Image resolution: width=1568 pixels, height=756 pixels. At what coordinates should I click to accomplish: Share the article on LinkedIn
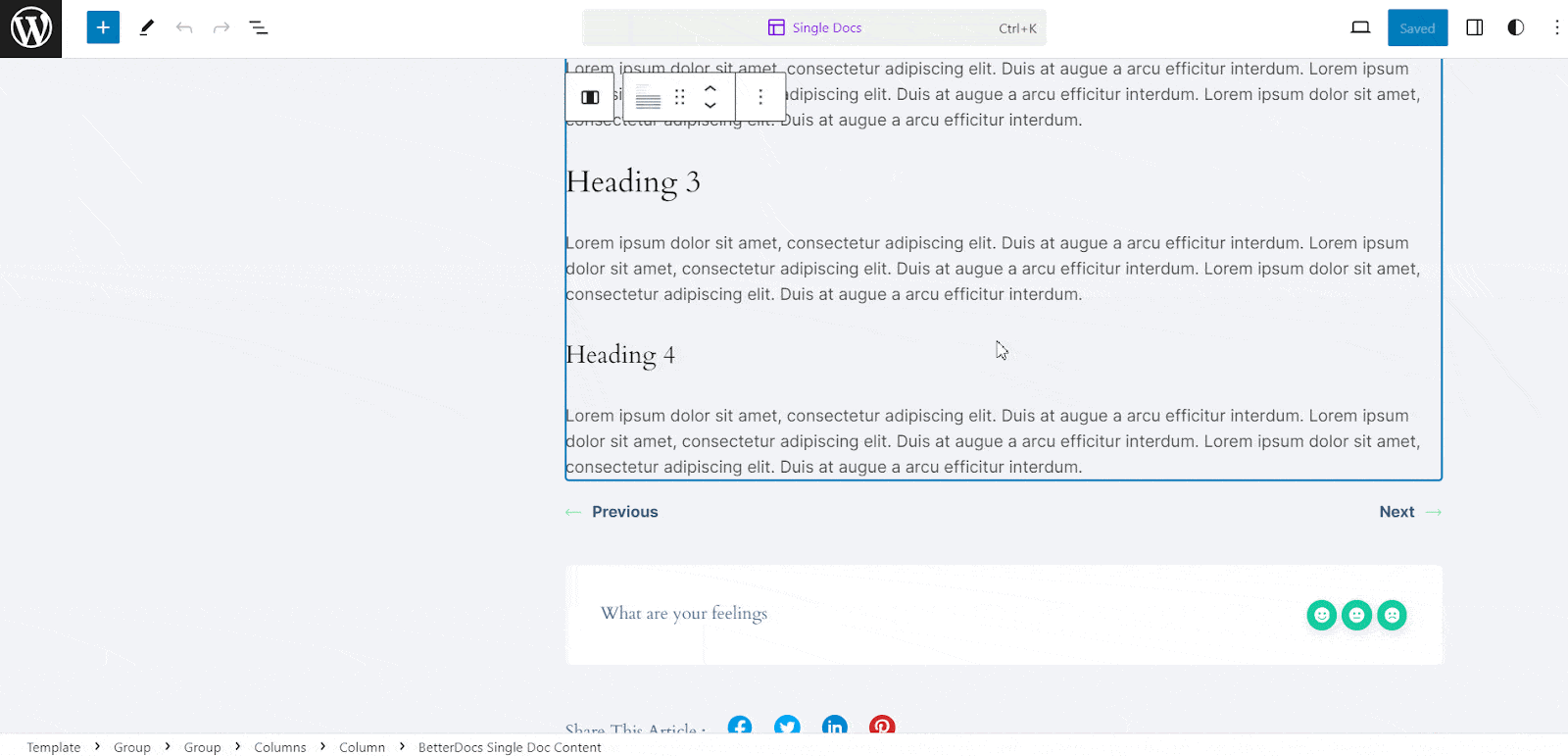tap(835, 727)
